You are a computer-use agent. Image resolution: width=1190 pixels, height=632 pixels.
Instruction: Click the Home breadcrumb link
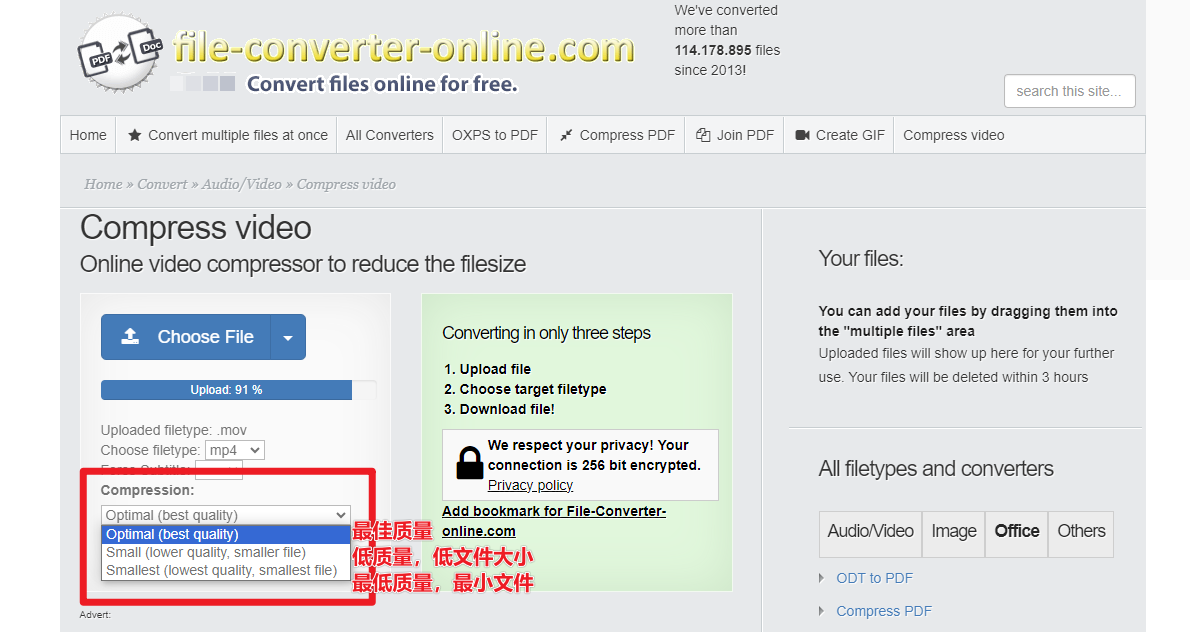103,184
